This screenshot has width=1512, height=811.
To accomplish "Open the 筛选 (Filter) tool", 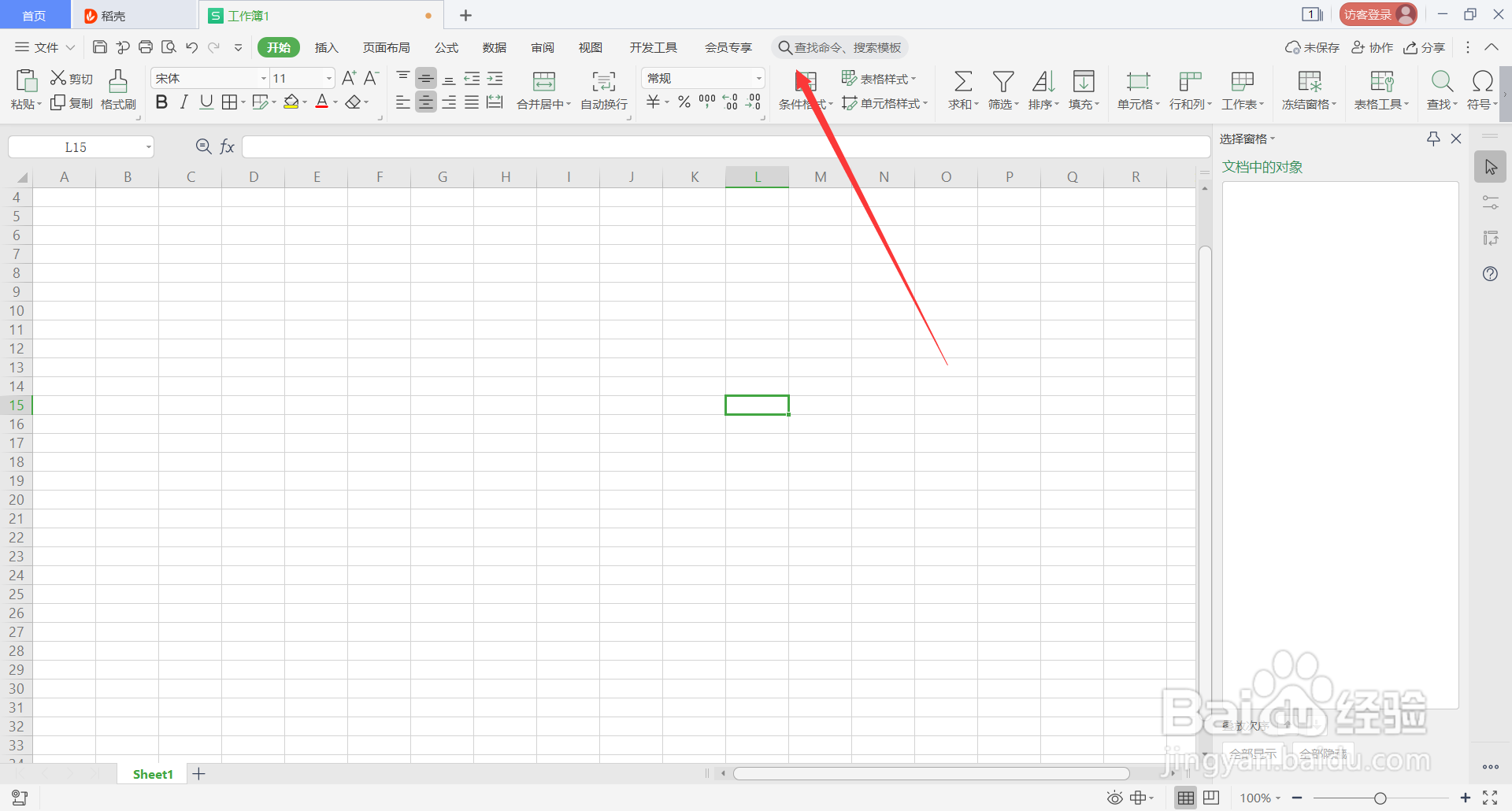I will (x=1002, y=89).
